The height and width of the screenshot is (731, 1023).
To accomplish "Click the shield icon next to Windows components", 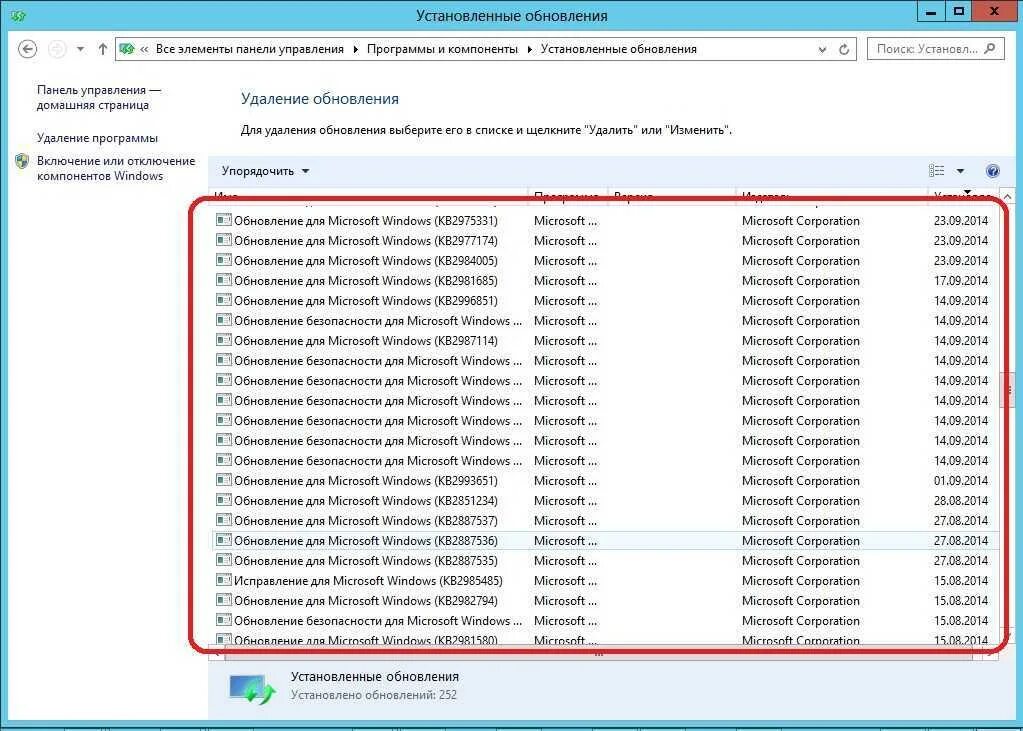I will coord(22,161).
